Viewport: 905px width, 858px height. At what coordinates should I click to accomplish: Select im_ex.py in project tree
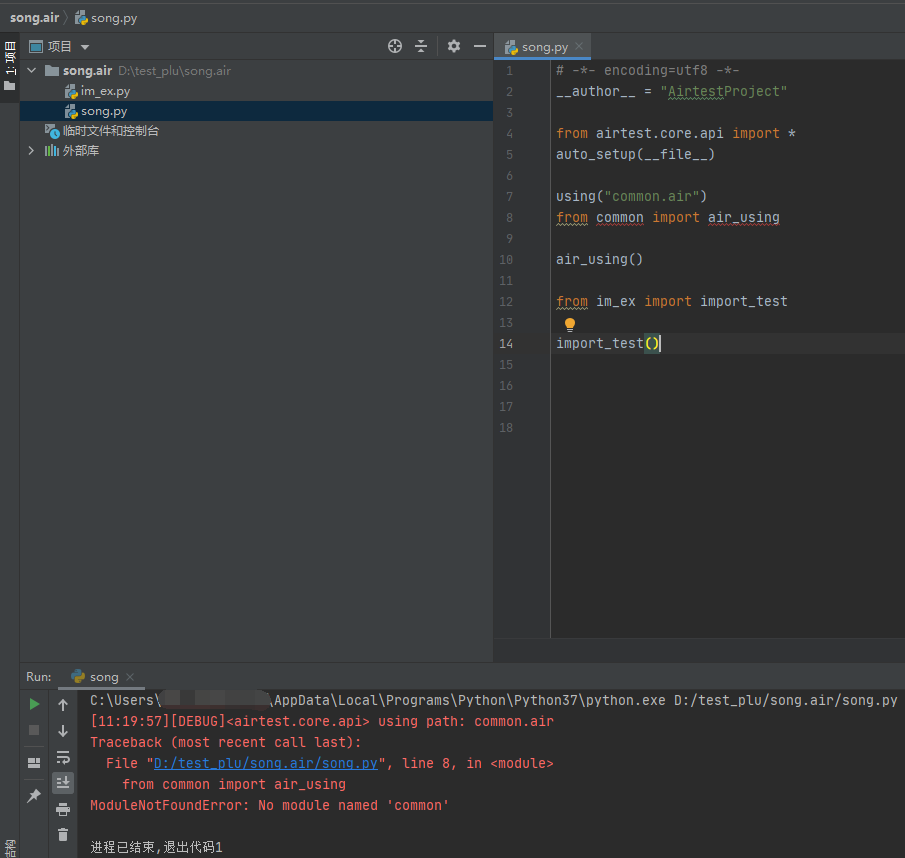point(105,91)
